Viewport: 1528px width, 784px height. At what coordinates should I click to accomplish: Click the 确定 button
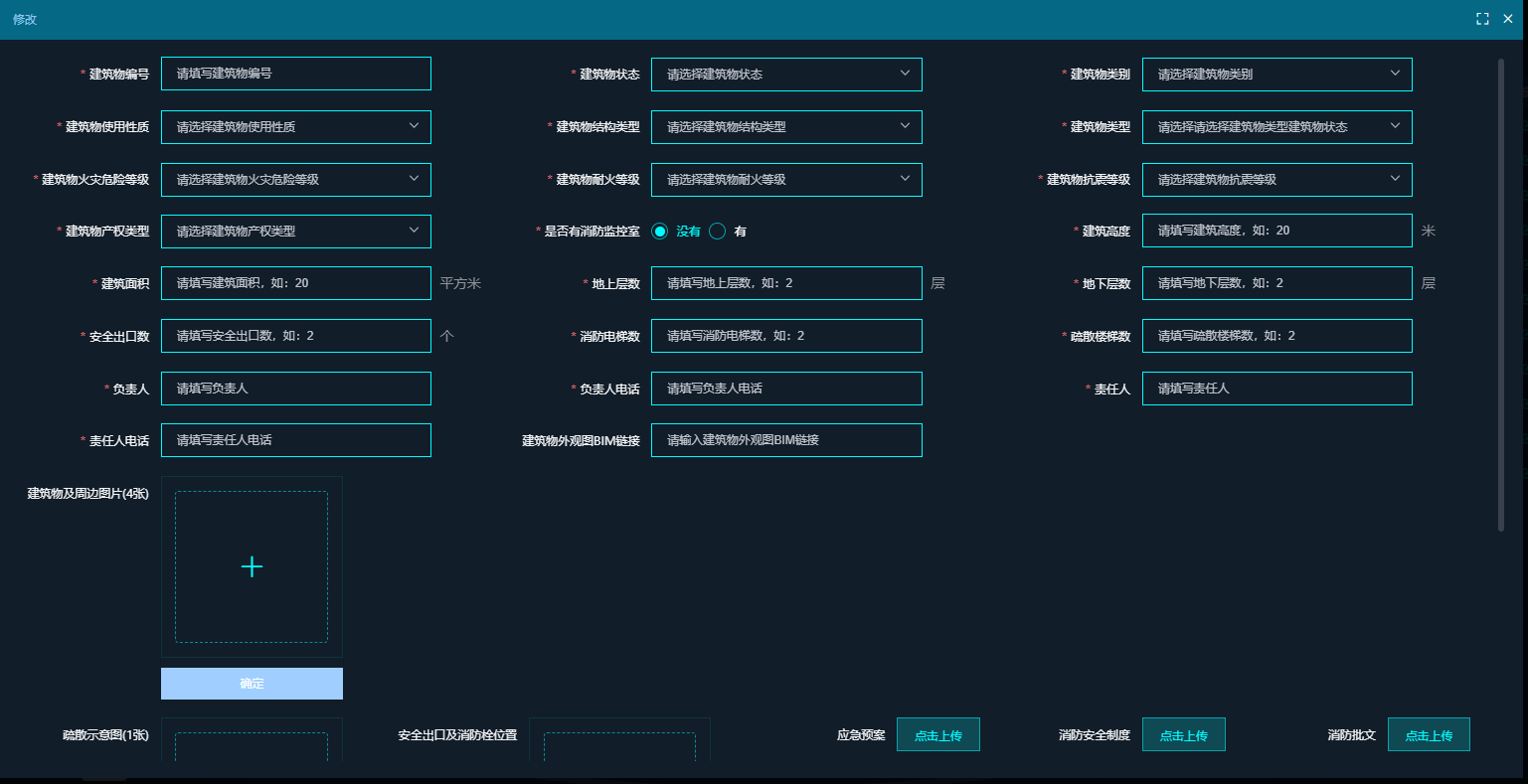[252, 684]
